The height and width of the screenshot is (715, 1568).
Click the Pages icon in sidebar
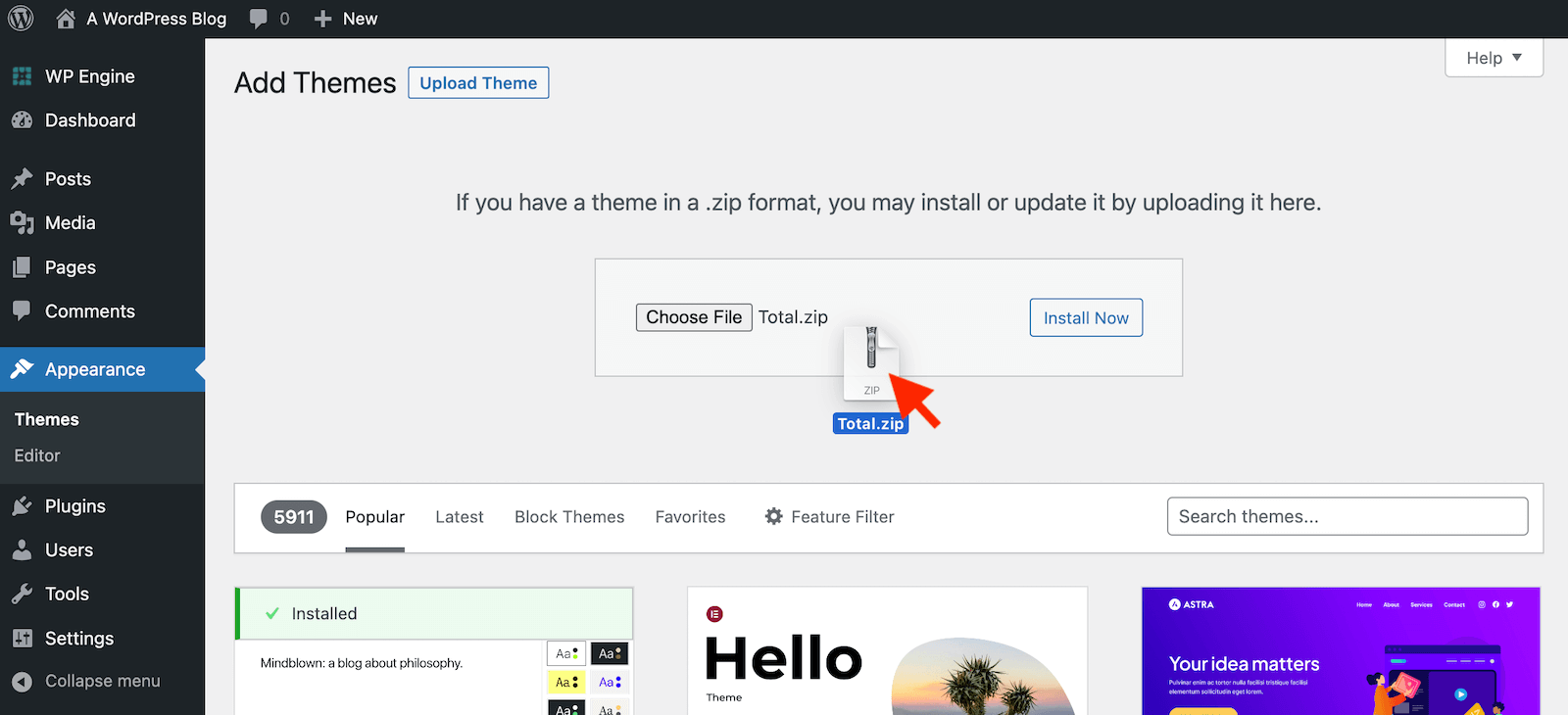point(22,267)
